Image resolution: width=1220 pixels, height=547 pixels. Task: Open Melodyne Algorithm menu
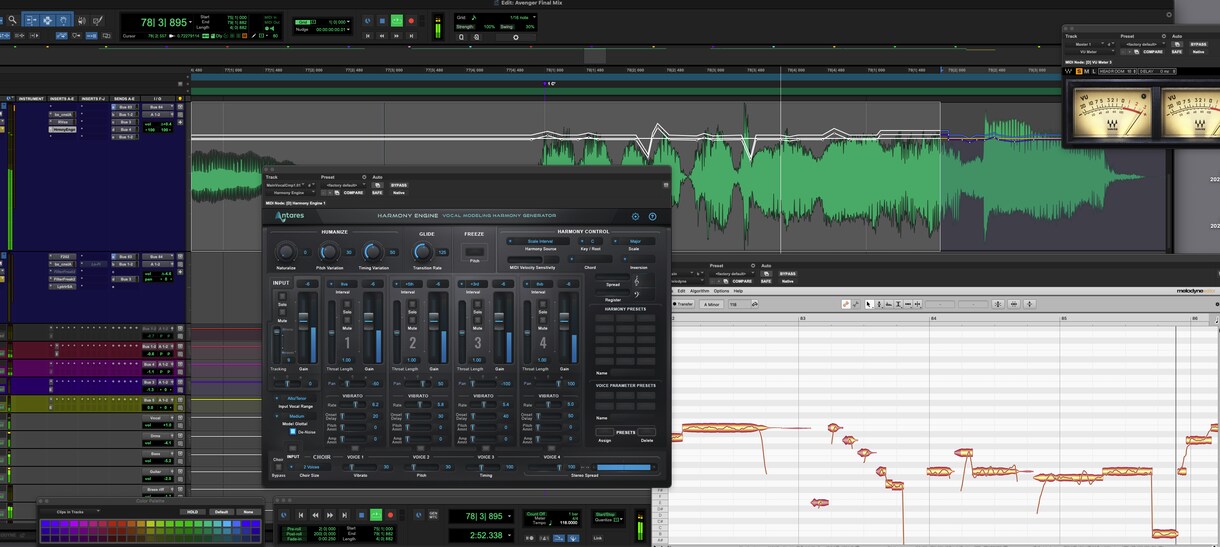pos(699,291)
